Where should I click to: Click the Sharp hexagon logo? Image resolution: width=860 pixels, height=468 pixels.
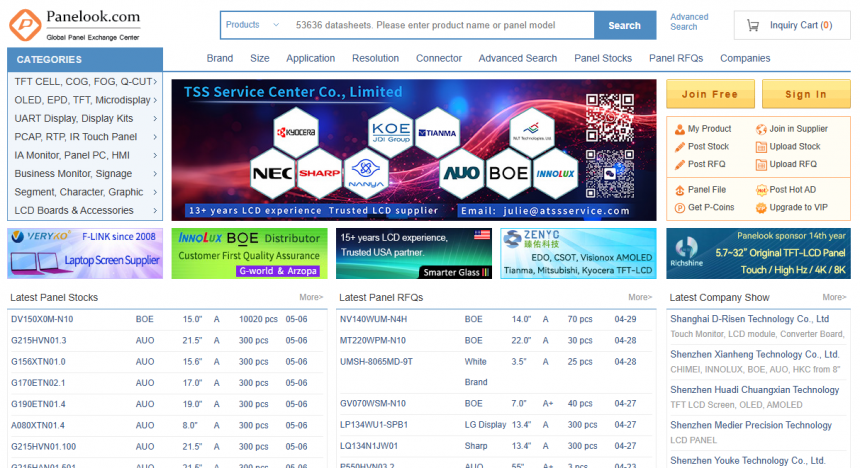(319, 173)
